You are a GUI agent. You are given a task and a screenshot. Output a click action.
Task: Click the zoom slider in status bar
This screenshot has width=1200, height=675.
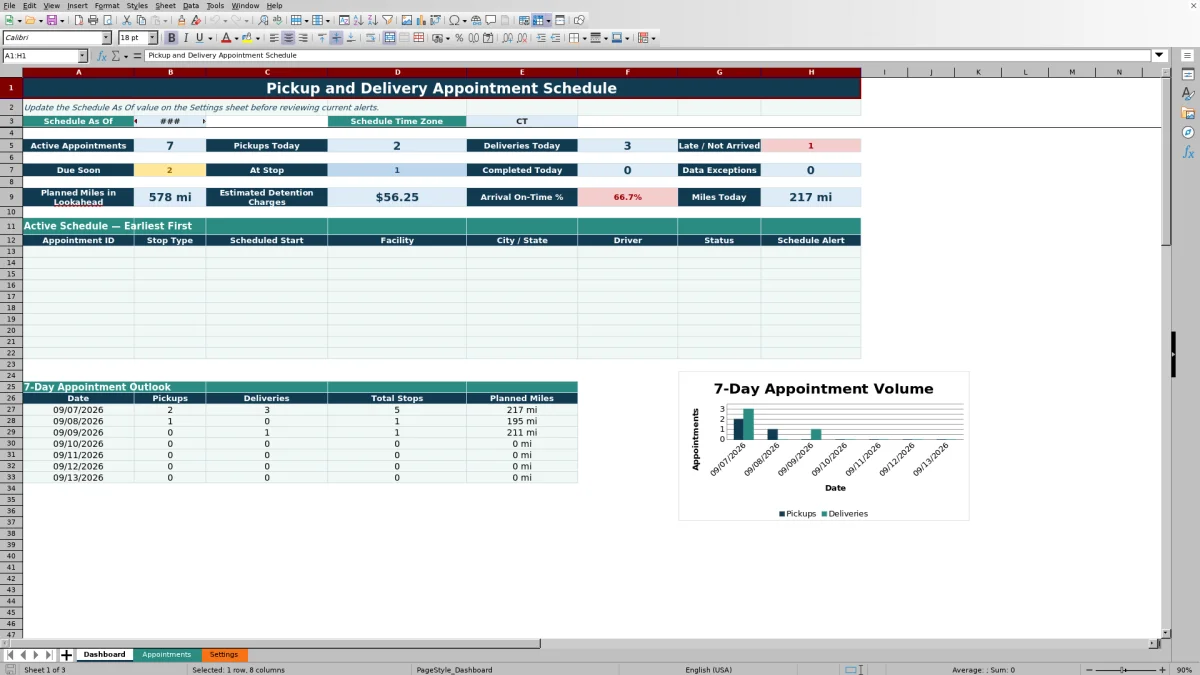pos(1124,670)
